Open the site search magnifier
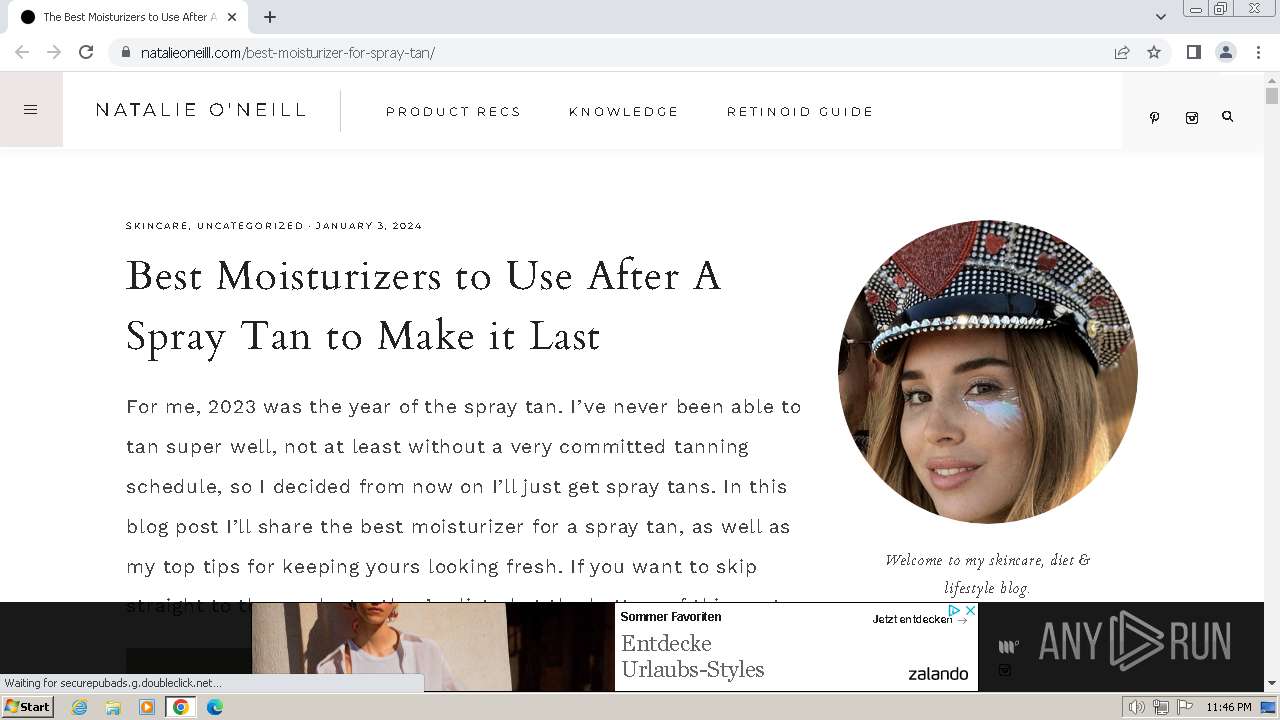 pyautogui.click(x=1227, y=117)
